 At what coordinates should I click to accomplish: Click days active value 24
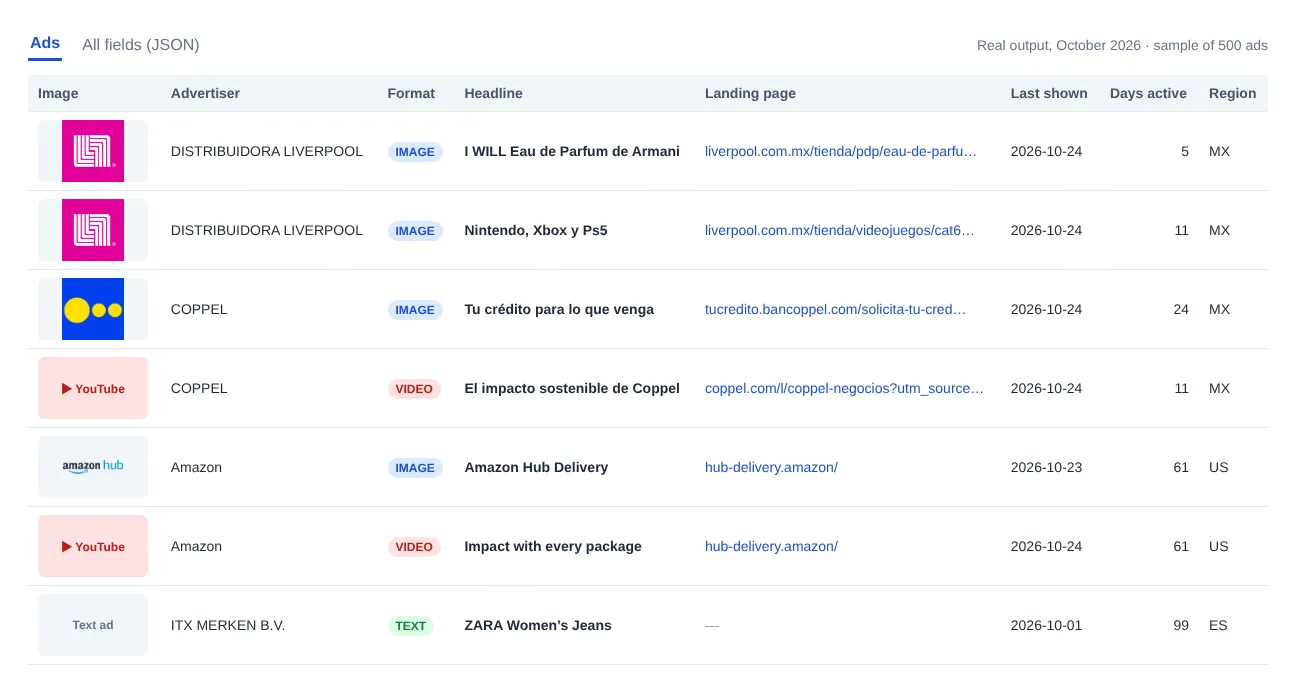[1181, 310]
